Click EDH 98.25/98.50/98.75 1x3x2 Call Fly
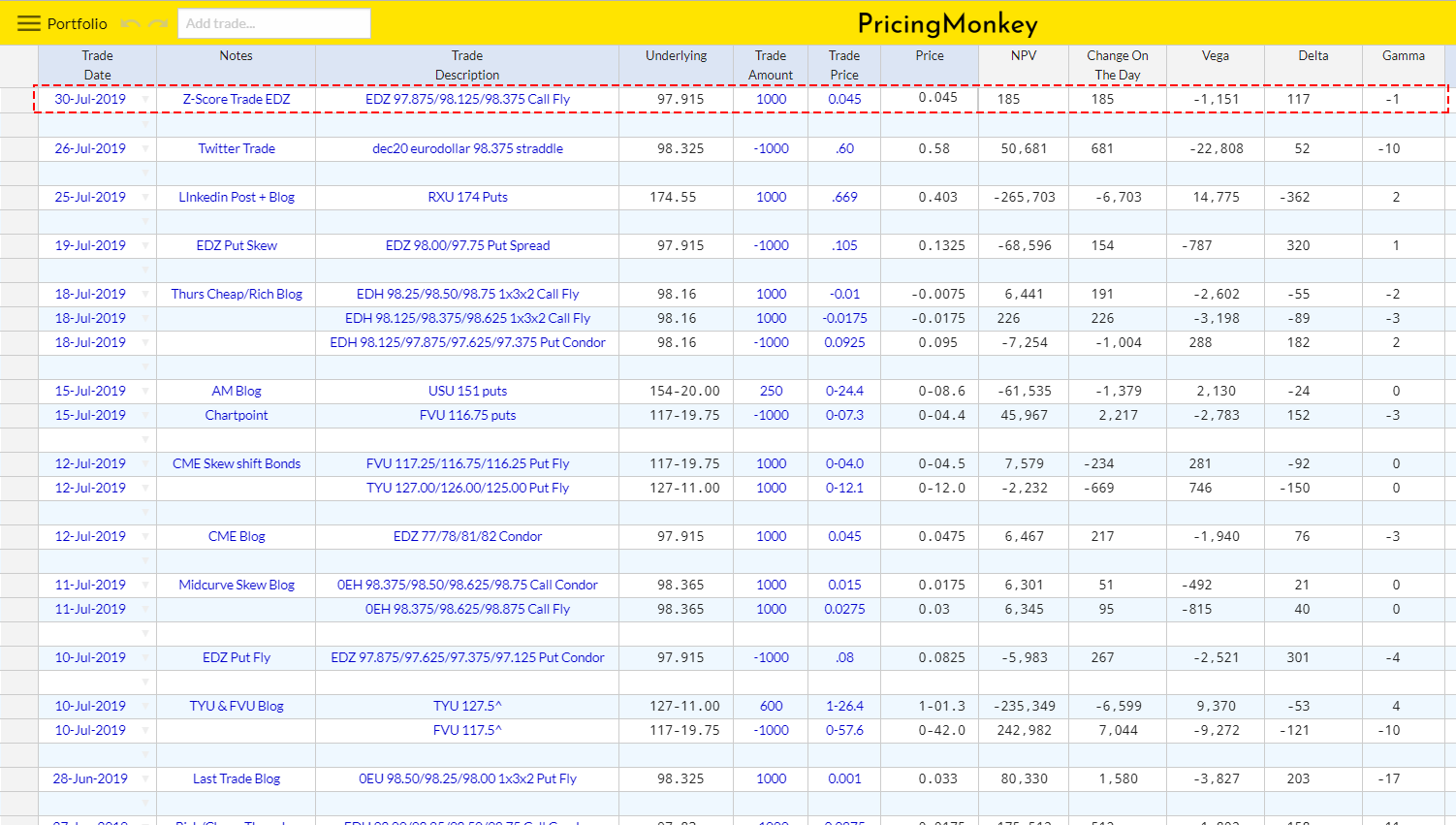 pos(467,294)
